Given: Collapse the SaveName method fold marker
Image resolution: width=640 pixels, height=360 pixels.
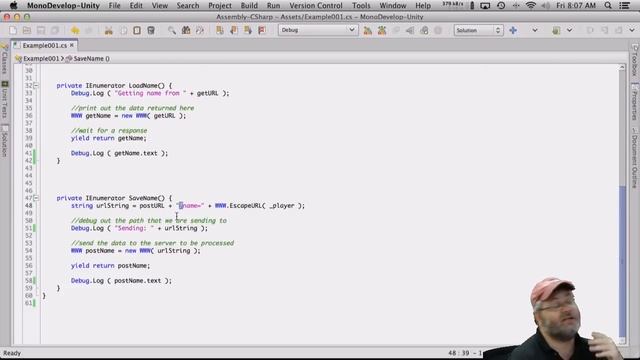Looking at the screenshot, I should coord(36,198).
